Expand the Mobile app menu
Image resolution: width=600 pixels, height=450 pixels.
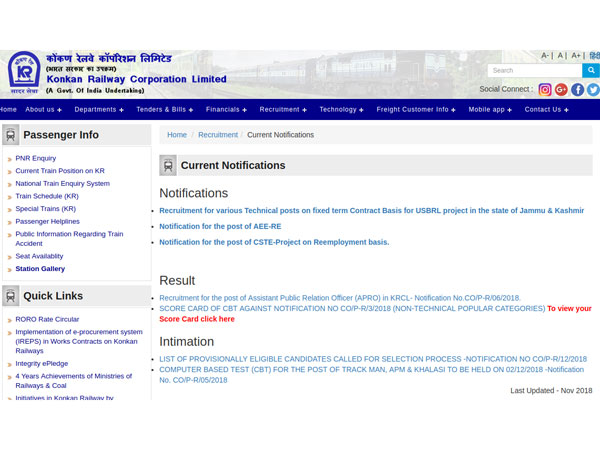pyautogui.click(x=490, y=109)
